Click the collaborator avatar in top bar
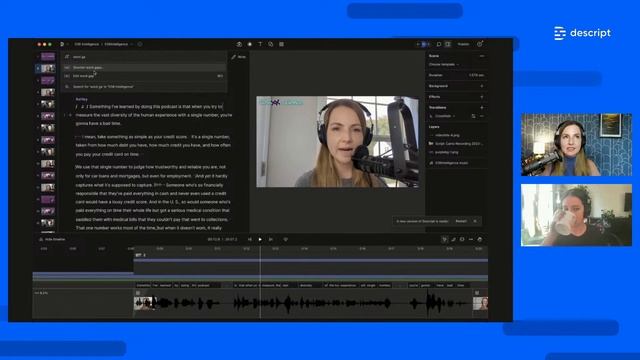This screenshot has height=360, width=640. click(x=424, y=44)
